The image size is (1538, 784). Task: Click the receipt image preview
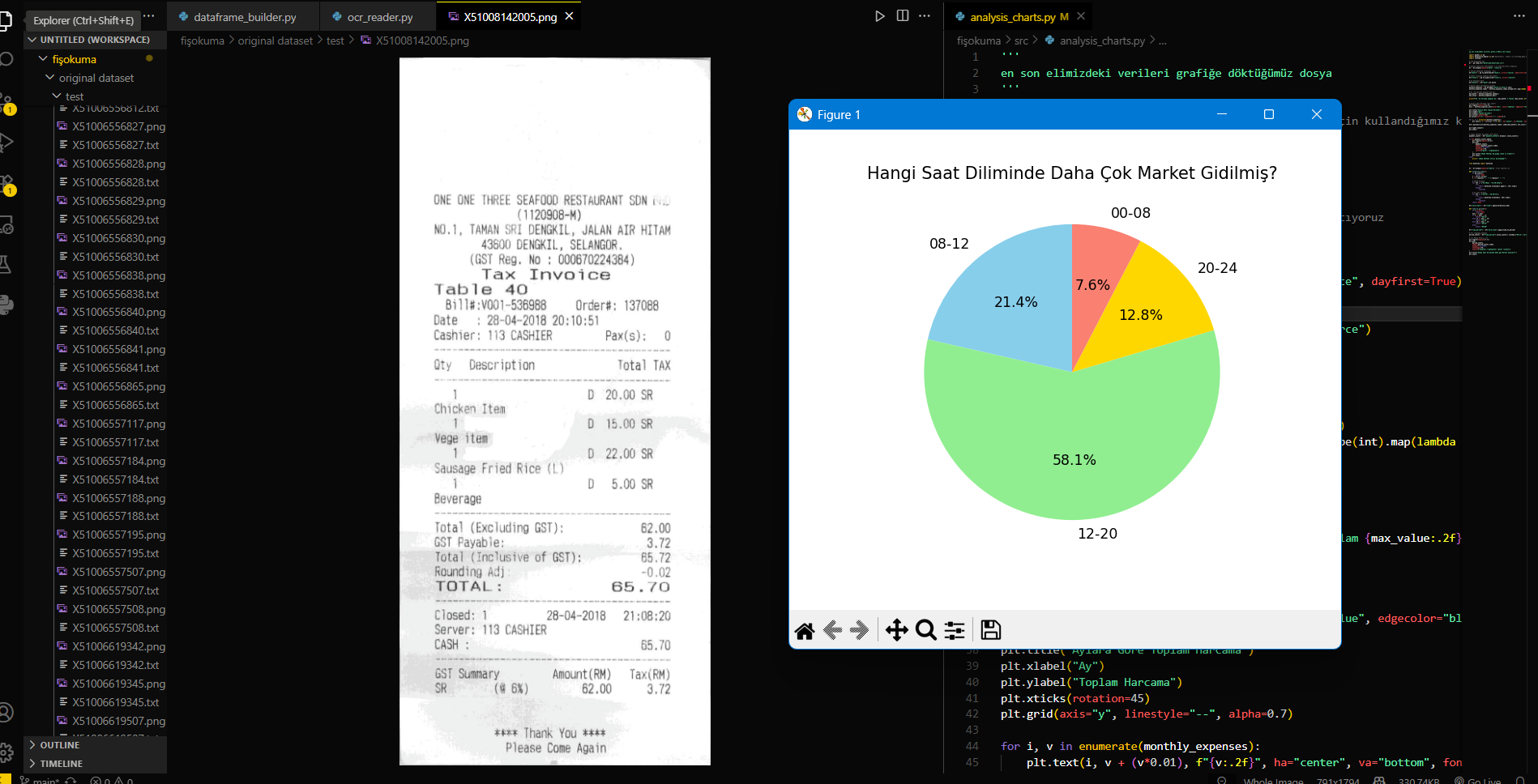tap(555, 411)
